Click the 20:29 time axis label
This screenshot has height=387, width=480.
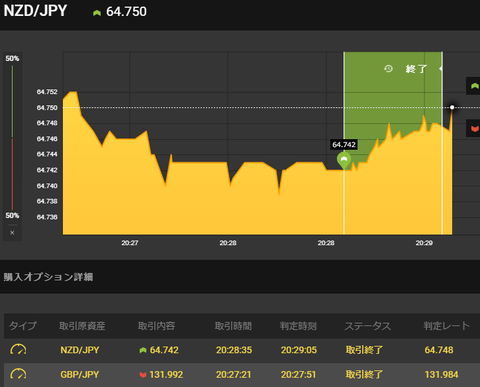pos(424,243)
